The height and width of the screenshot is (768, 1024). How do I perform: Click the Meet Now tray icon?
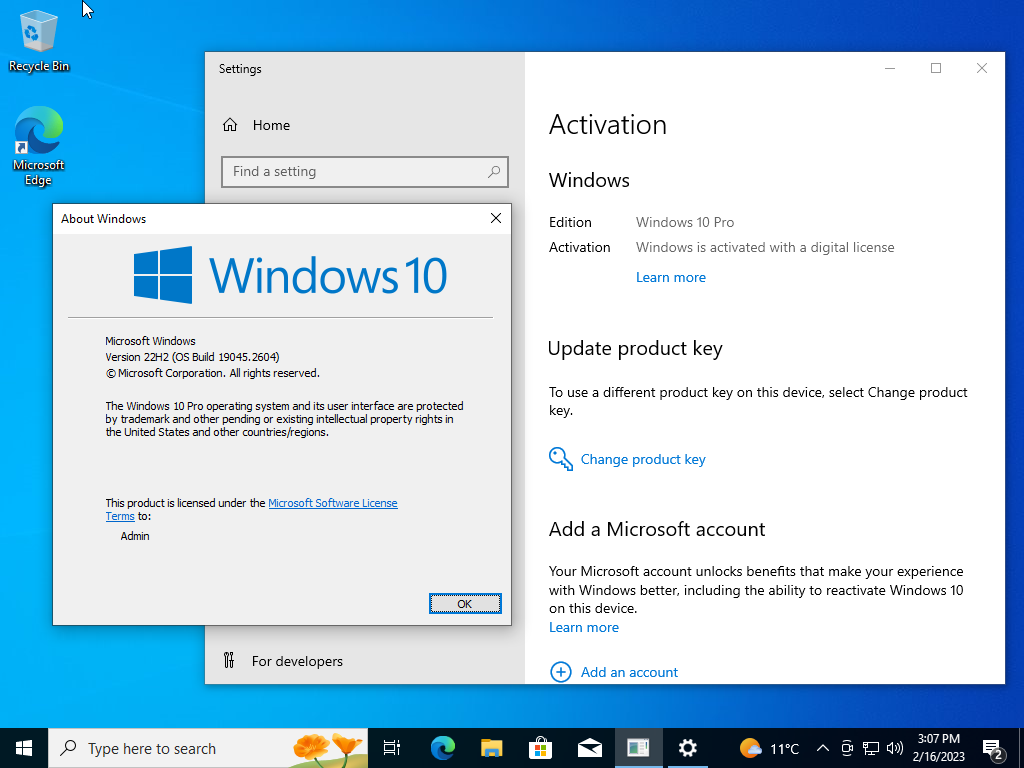(847, 748)
